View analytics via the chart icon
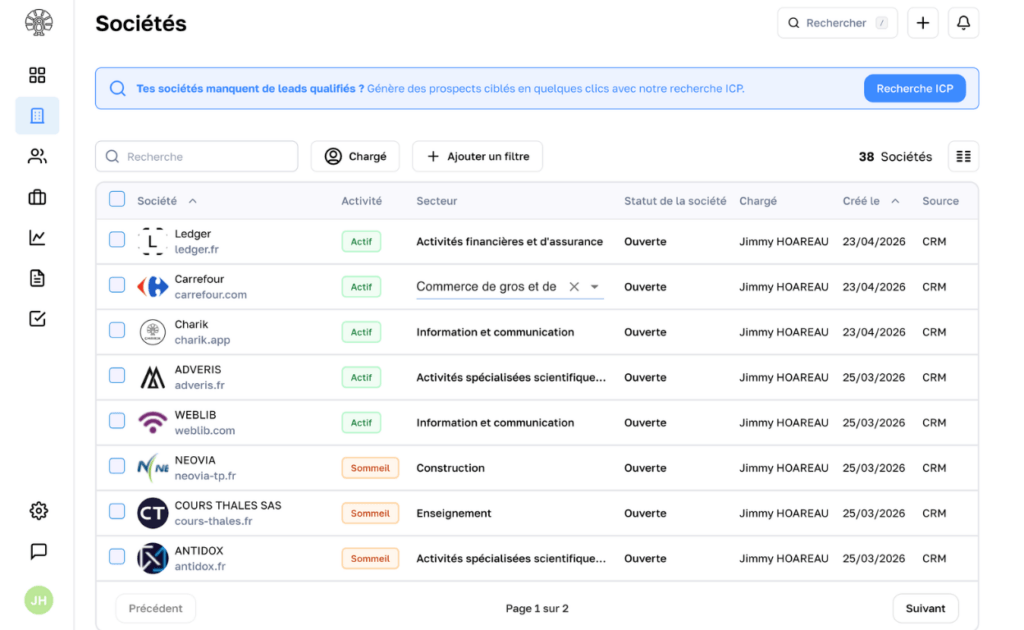This screenshot has height=630, width=1024. click(x=37, y=238)
